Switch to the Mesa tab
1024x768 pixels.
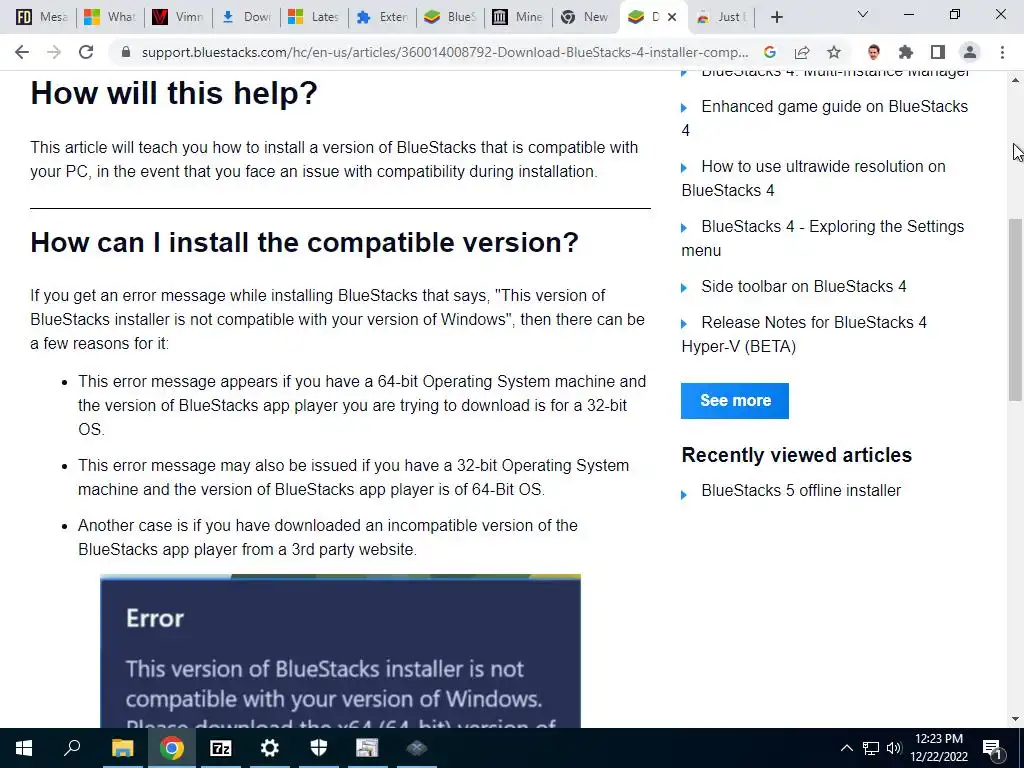tap(42, 17)
